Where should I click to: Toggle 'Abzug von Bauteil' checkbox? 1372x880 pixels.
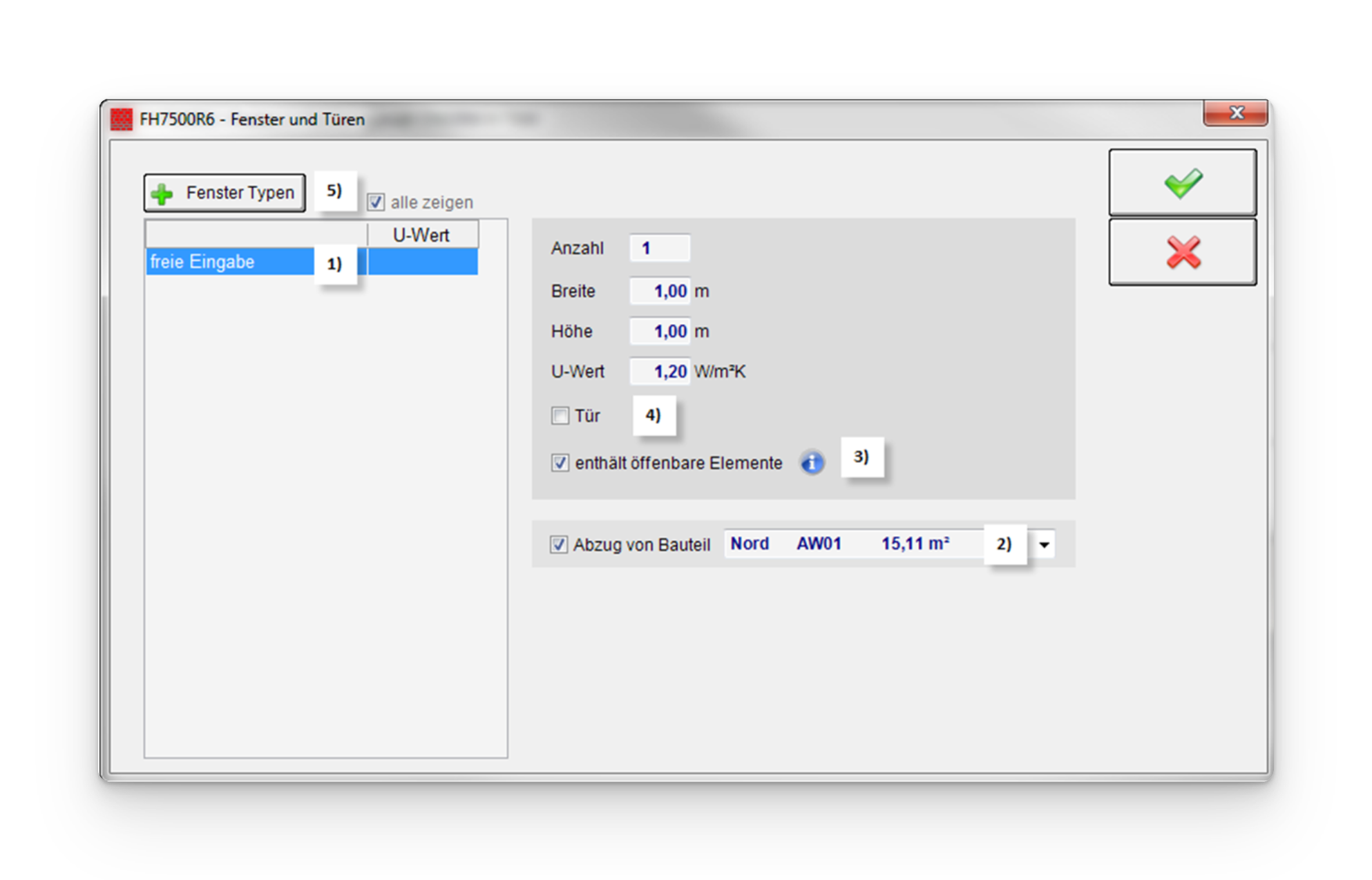(559, 544)
